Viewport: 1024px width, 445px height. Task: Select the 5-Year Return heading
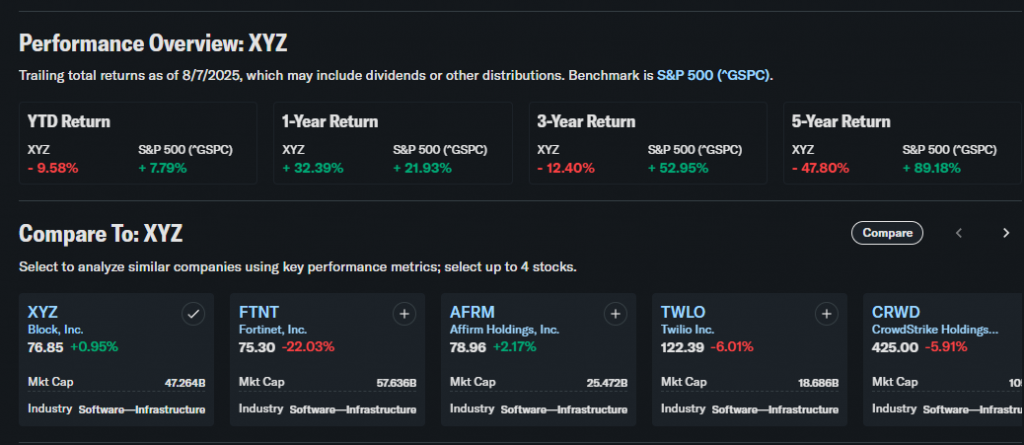841,122
